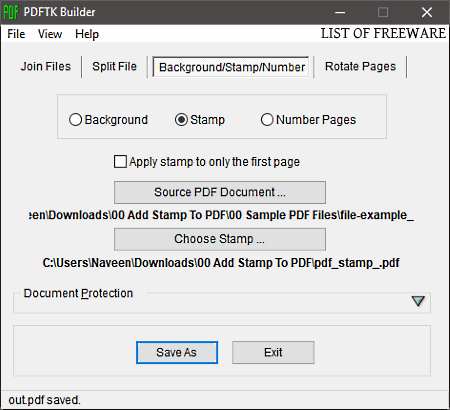The height and width of the screenshot is (410, 450).
Task: Click the Document Protection label
Action: coord(78,293)
